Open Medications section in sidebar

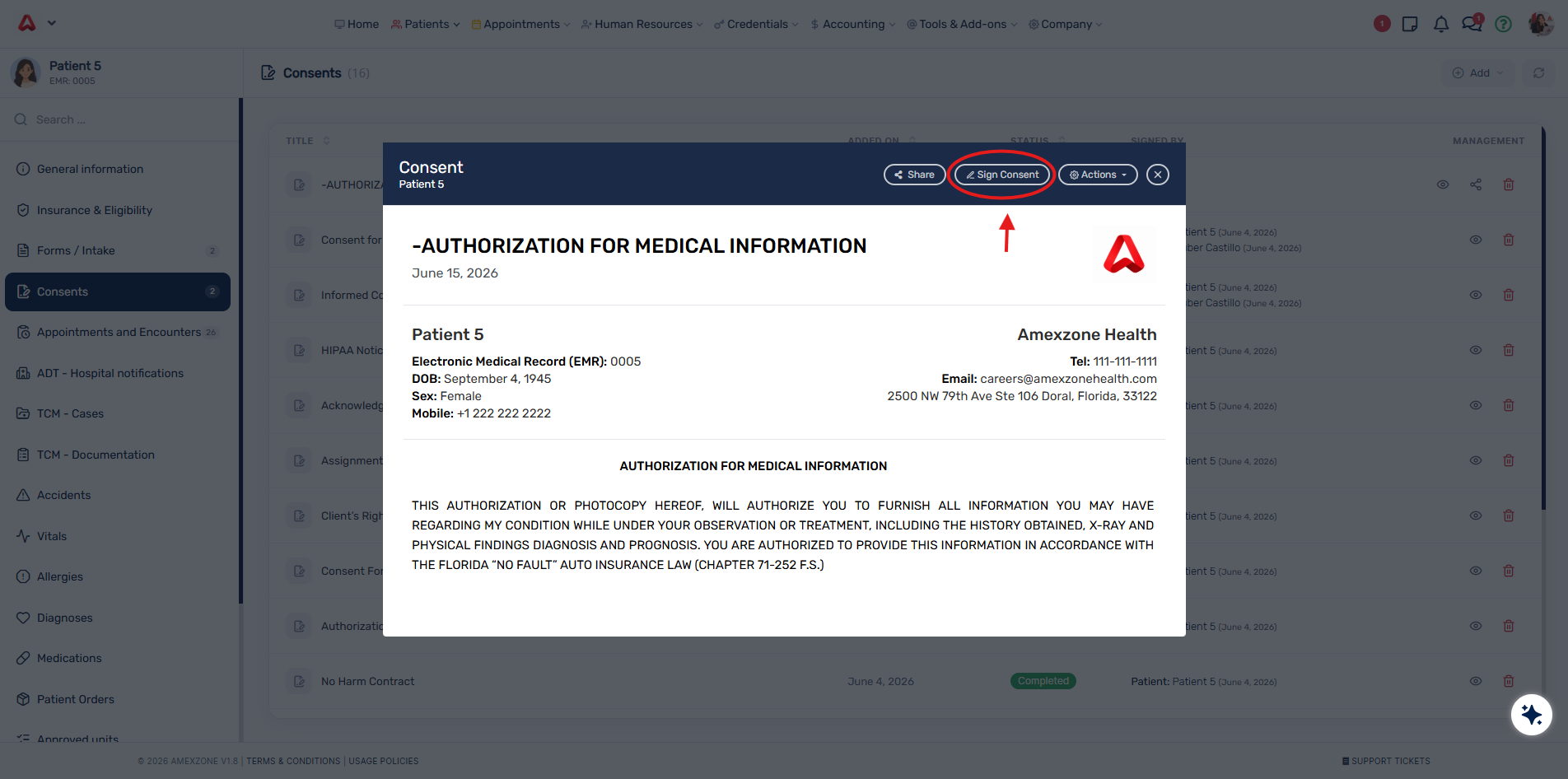click(118, 658)
